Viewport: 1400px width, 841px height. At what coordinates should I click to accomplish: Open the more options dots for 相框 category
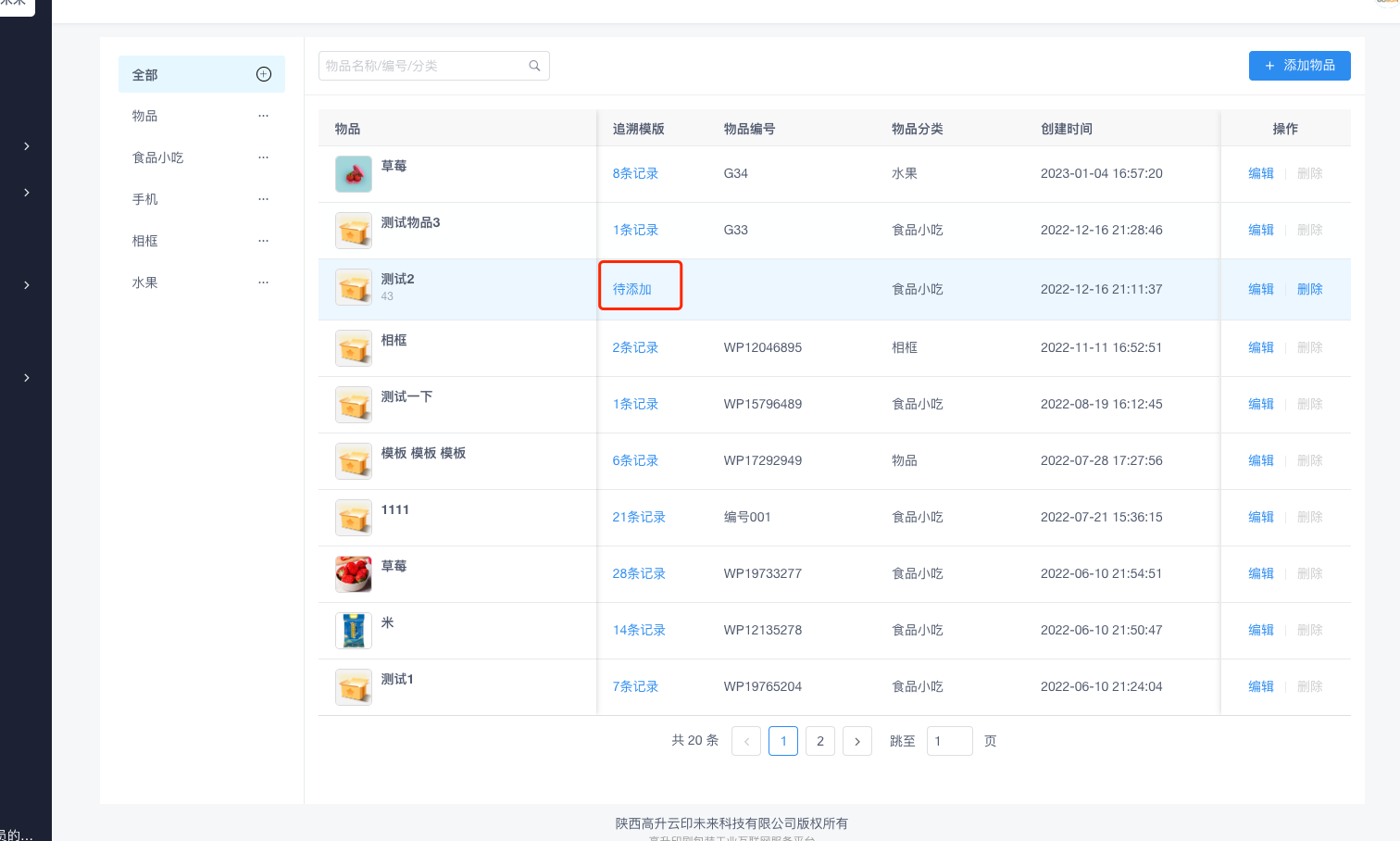tap(264, 241)
